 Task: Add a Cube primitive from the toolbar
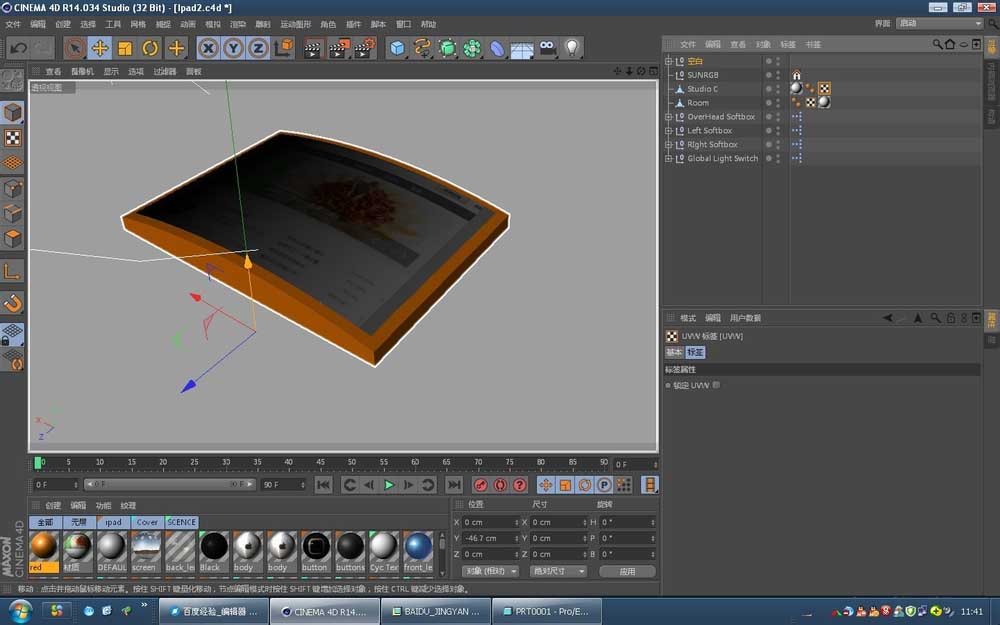coord(396,47)
